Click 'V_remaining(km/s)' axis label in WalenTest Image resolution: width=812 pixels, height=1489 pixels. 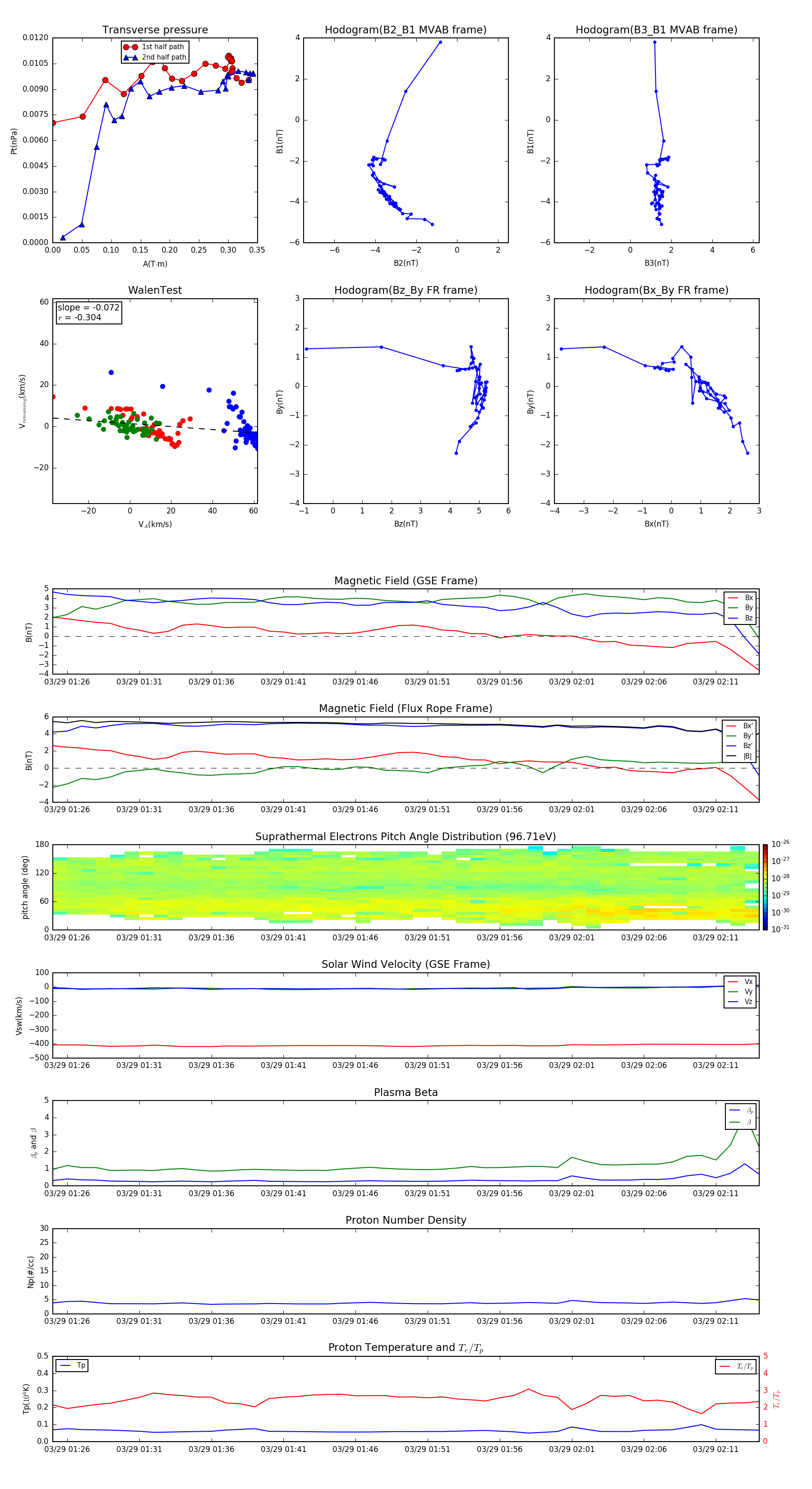pyautogui.click(x=23, y=401)
